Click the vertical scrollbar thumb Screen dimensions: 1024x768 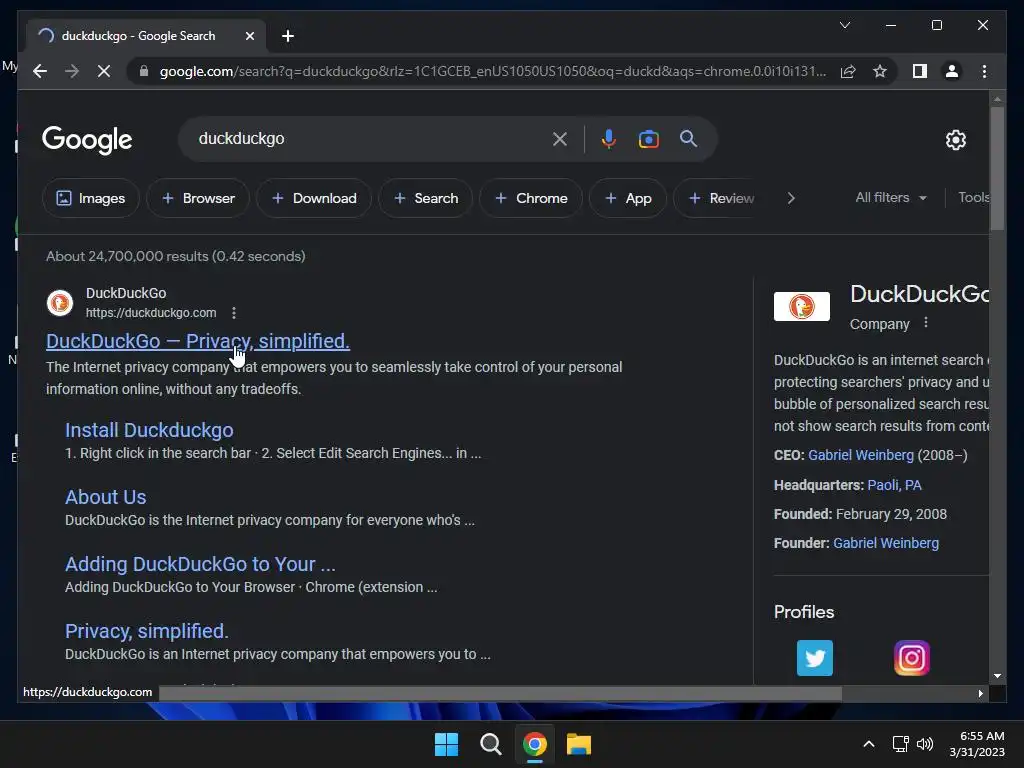tap(997, 168)
